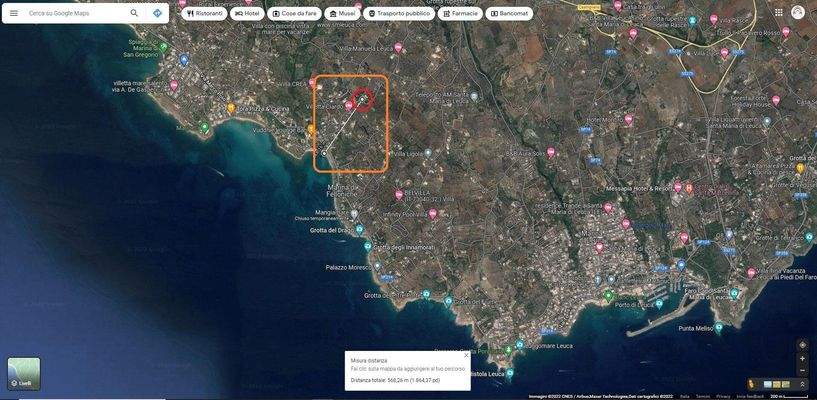Open the Google account profile avatar
817x400 pixels.
click(798, 12)
